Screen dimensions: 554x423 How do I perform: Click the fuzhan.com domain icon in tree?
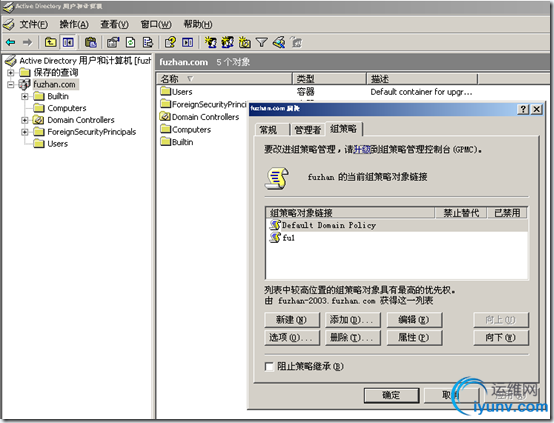click(x=24, y=84)
